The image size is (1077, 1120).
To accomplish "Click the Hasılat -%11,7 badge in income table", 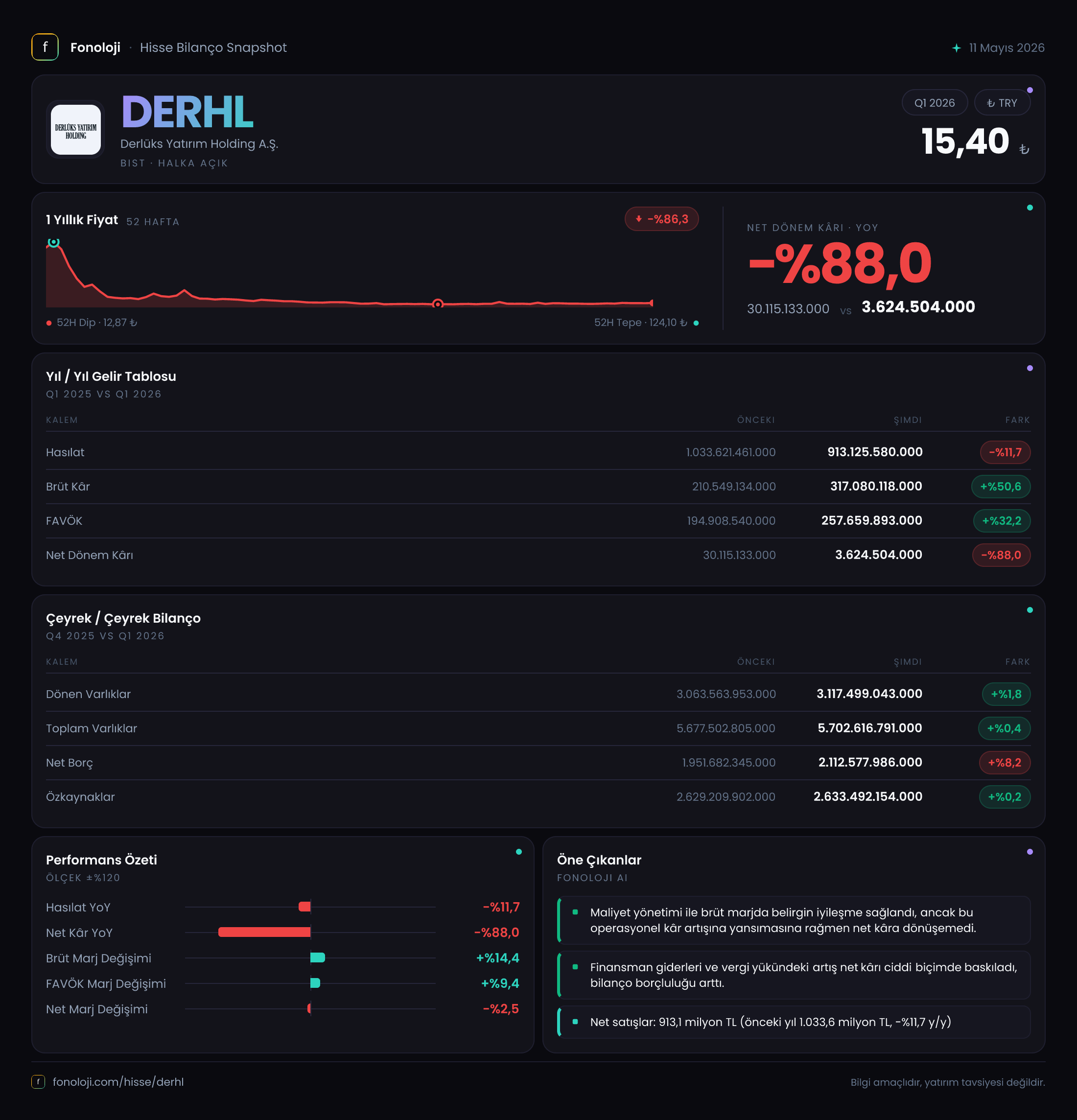I will click(1005, 452).
